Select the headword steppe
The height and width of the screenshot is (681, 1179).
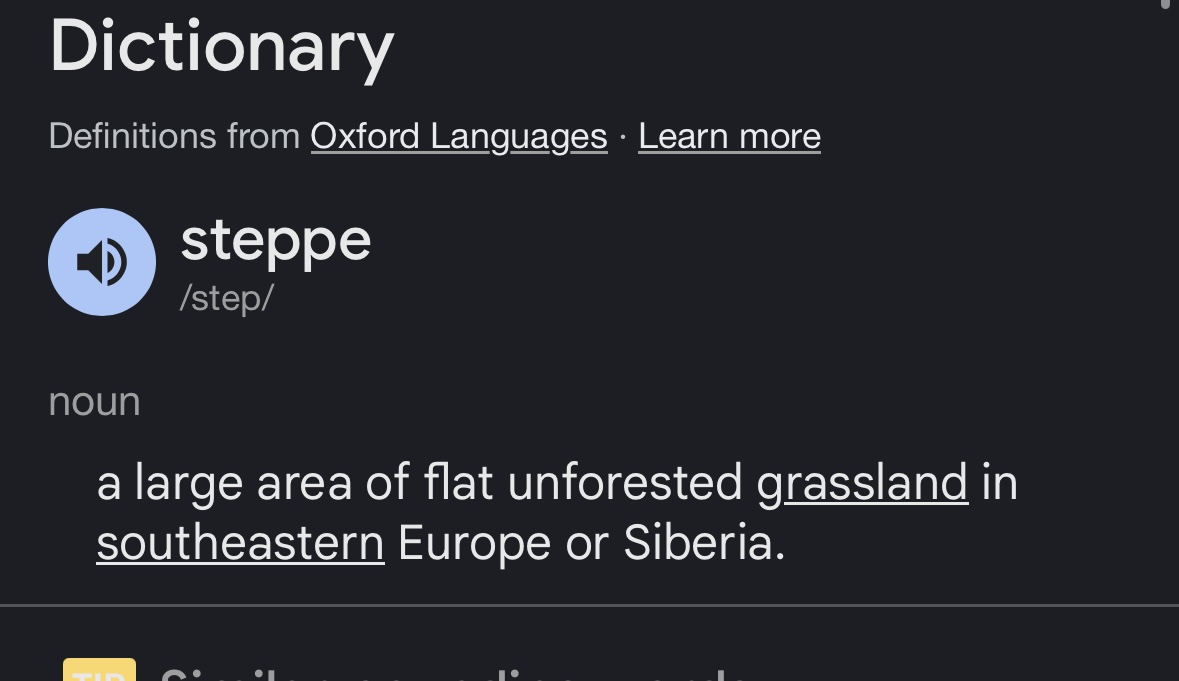click(275, 240)
